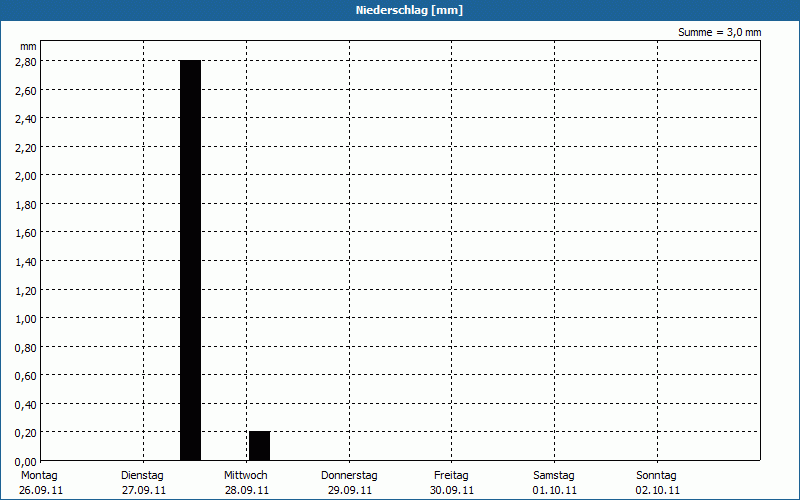Click the 26.09.11 date label
Viewport: 800px width, 500px height.
(41, 491)
